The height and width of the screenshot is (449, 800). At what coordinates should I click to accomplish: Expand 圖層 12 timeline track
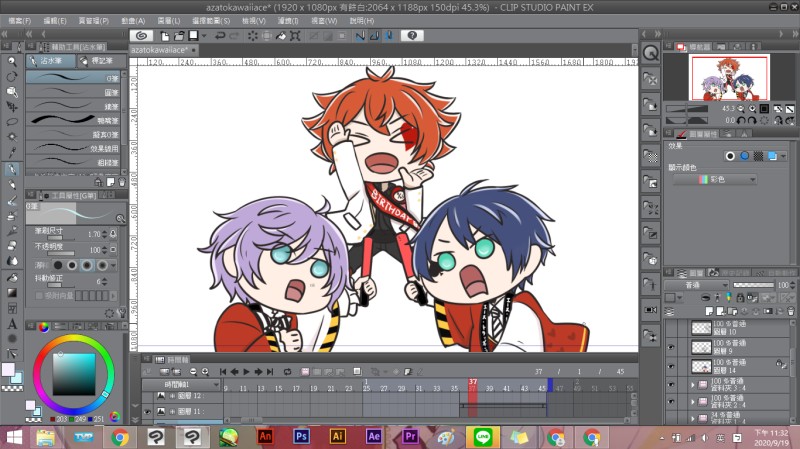(x=172, y=396)
